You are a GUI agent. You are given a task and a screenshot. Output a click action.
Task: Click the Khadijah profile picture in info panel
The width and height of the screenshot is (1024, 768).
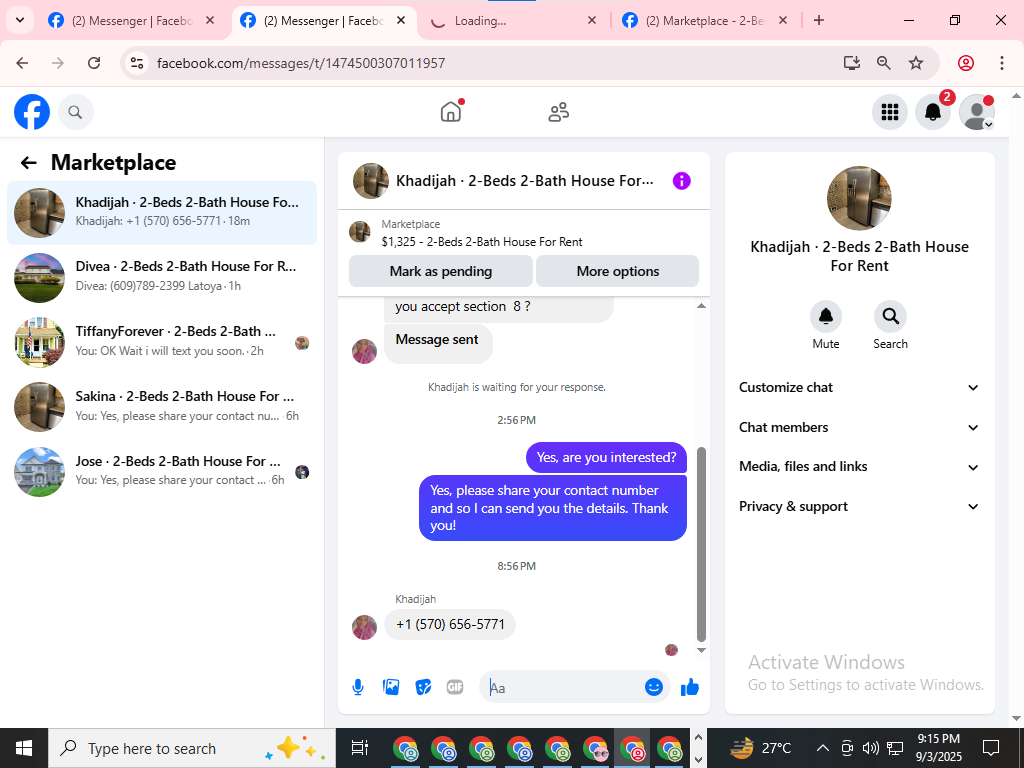[859, 198]
